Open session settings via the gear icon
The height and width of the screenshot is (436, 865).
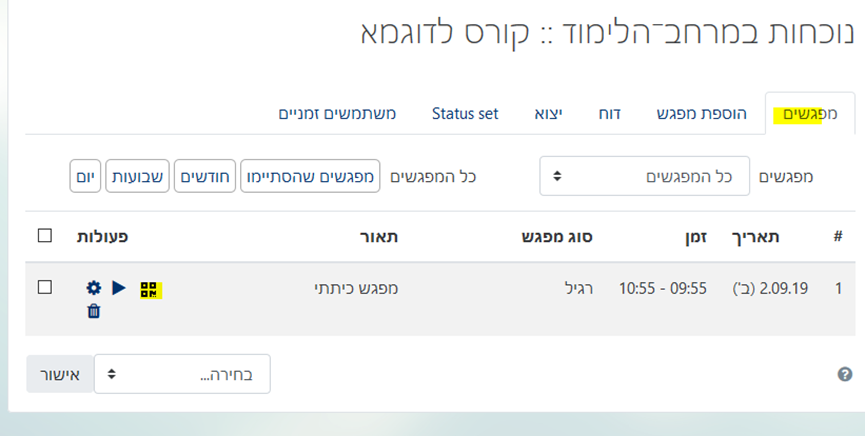(94, 288)
